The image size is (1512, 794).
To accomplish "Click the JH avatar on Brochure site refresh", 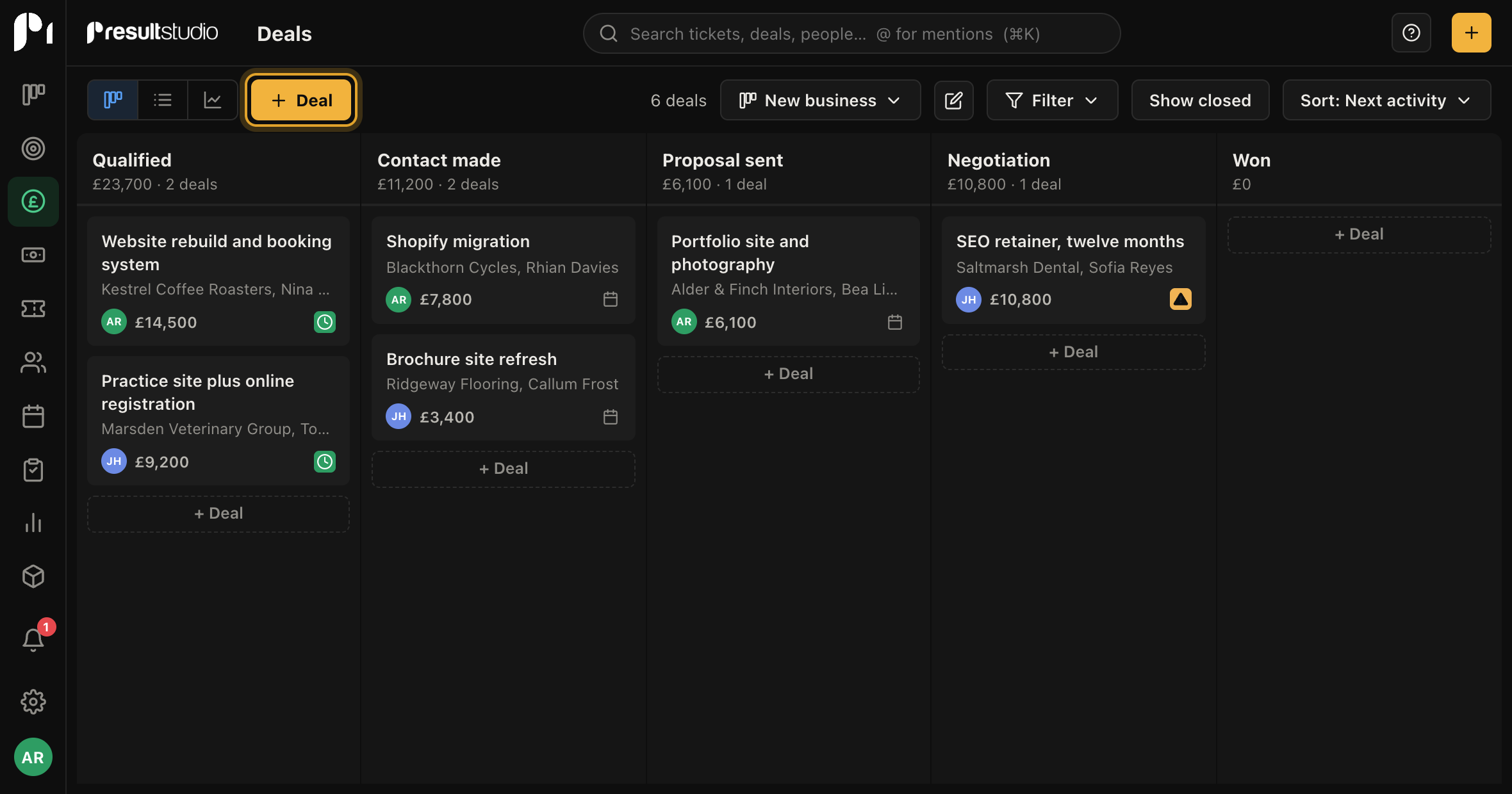I will [x=399, y=416].
